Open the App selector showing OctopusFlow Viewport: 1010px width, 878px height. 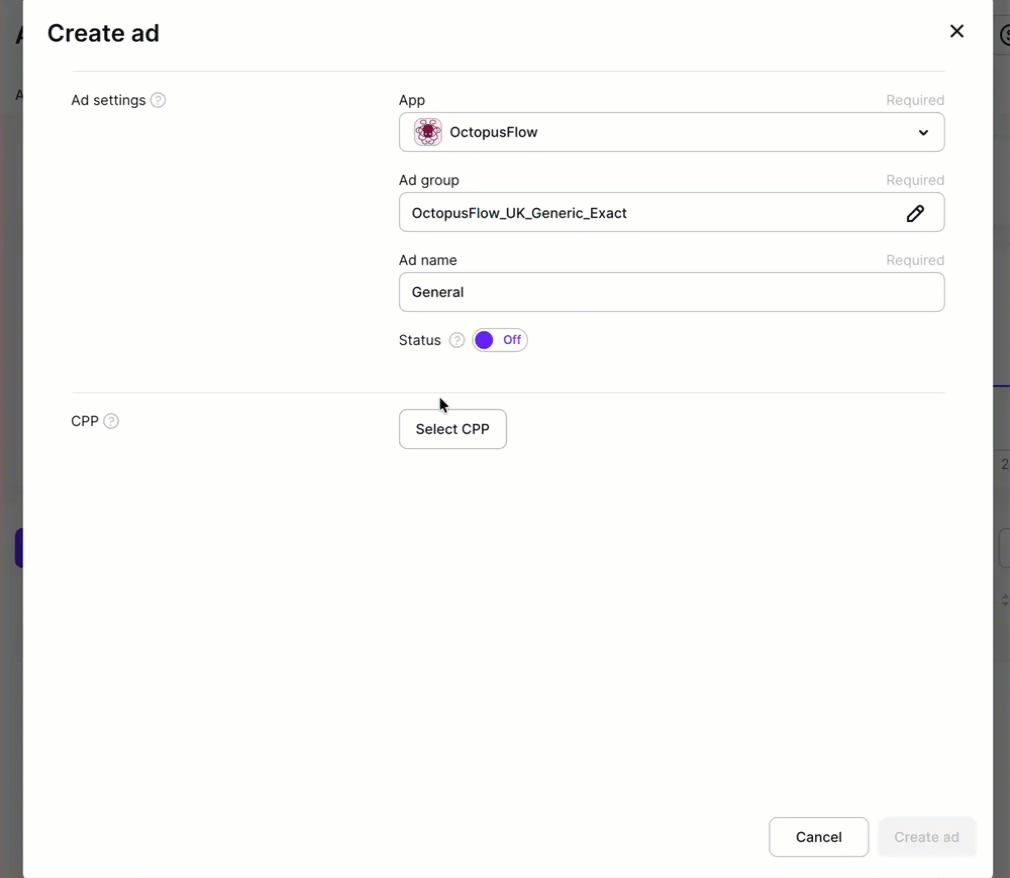[671, 131]
